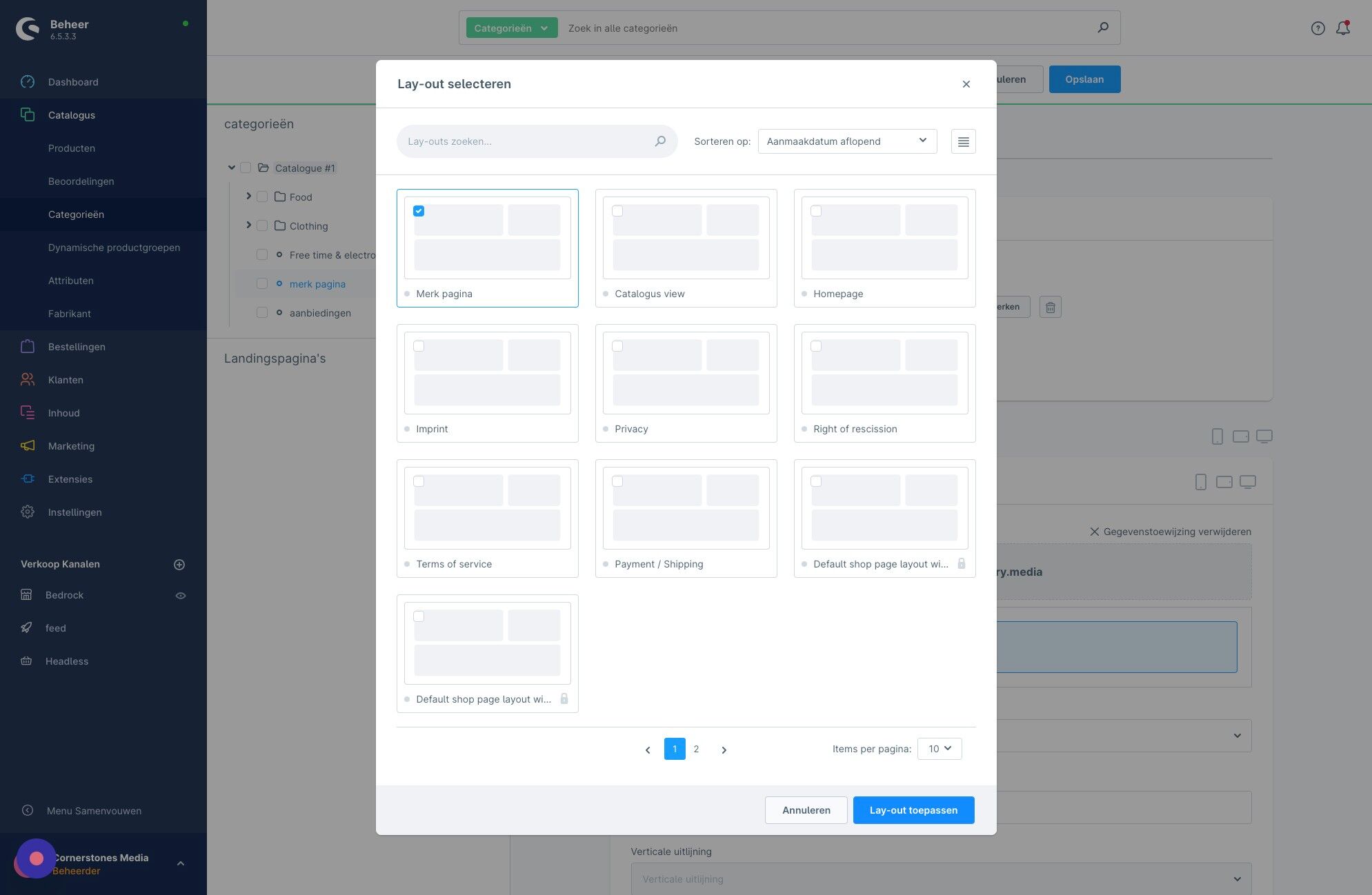Switch to list view in layout modal

pyautogui.click(x=963, y=141)
